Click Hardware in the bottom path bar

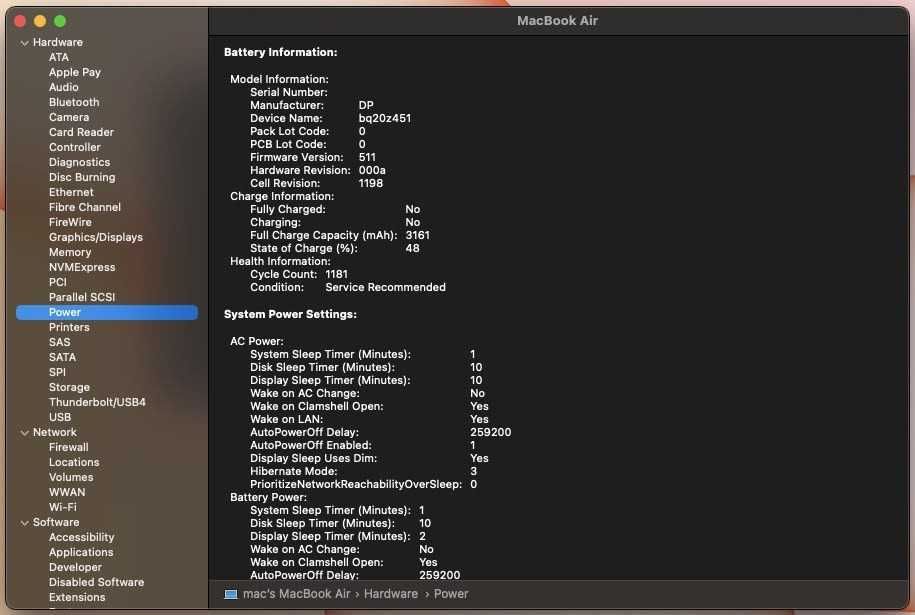pyautogui.click(x=391, y=594)
